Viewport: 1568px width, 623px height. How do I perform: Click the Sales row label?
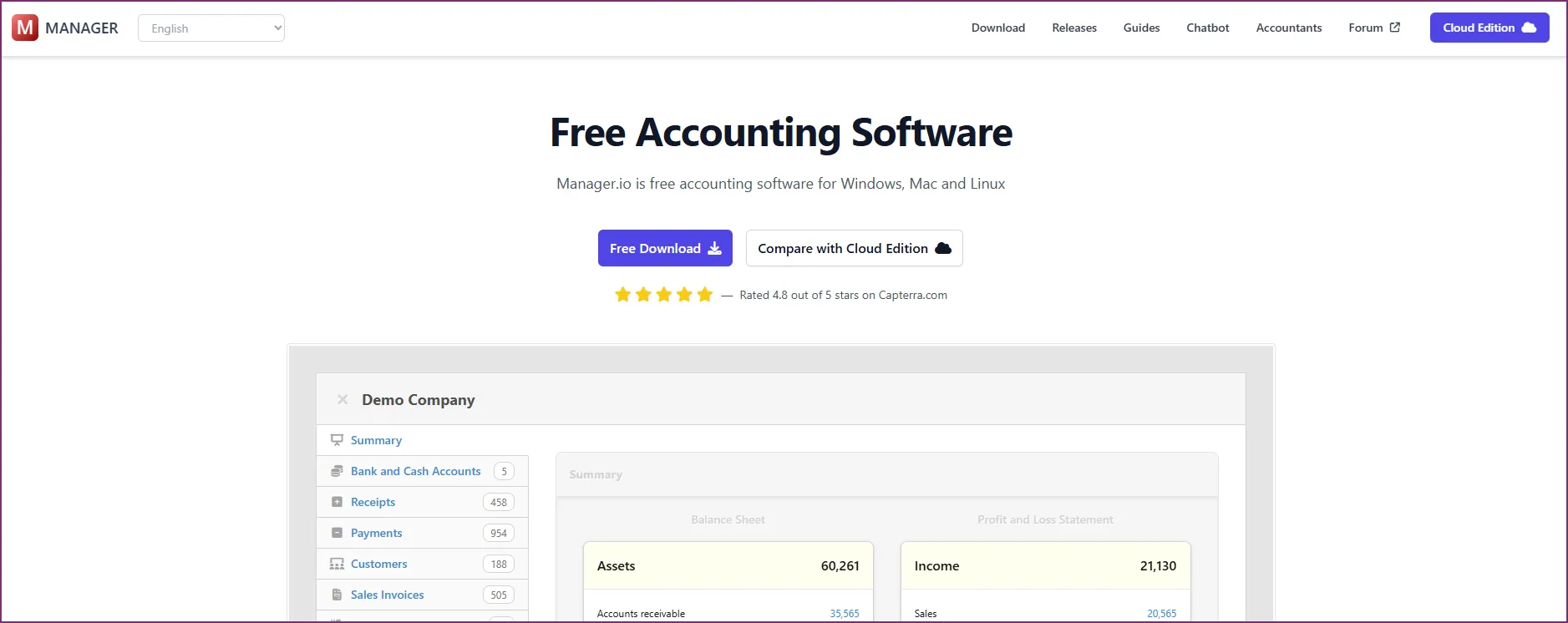point(925,613)
